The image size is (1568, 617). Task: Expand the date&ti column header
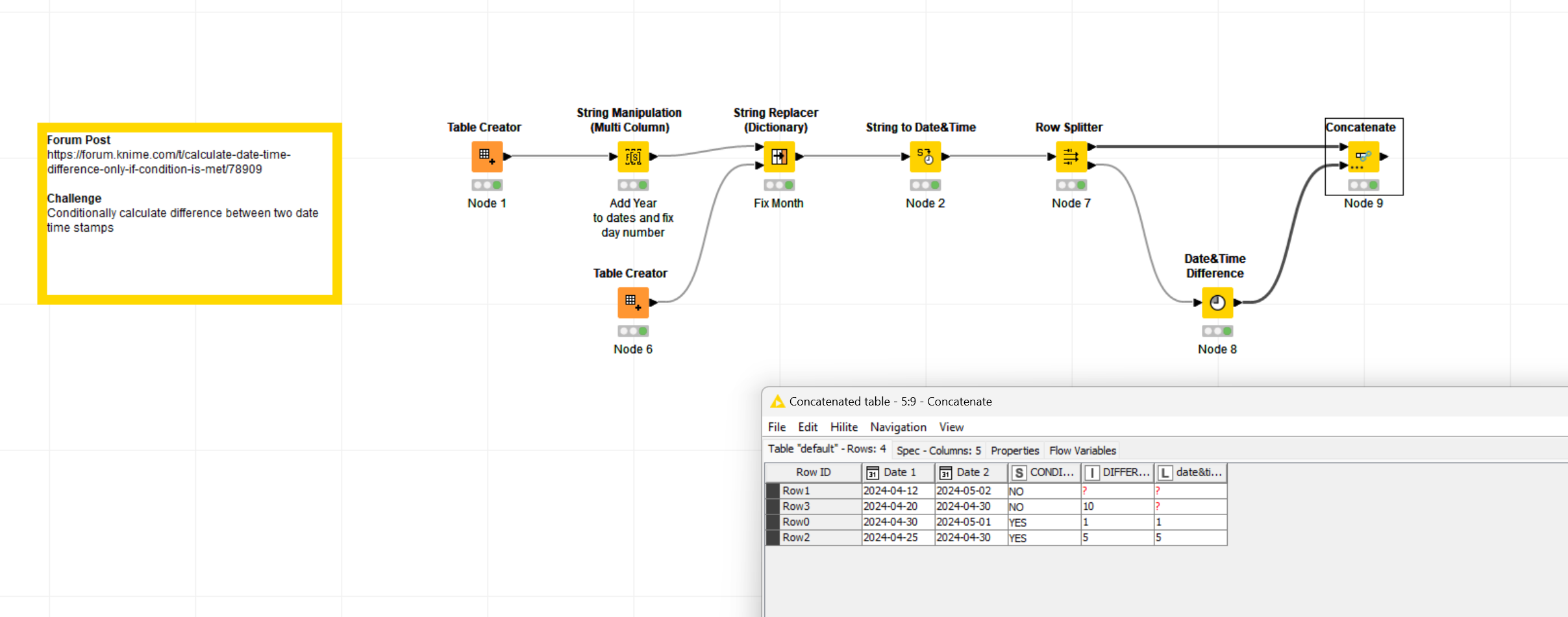click(1191, 472)
